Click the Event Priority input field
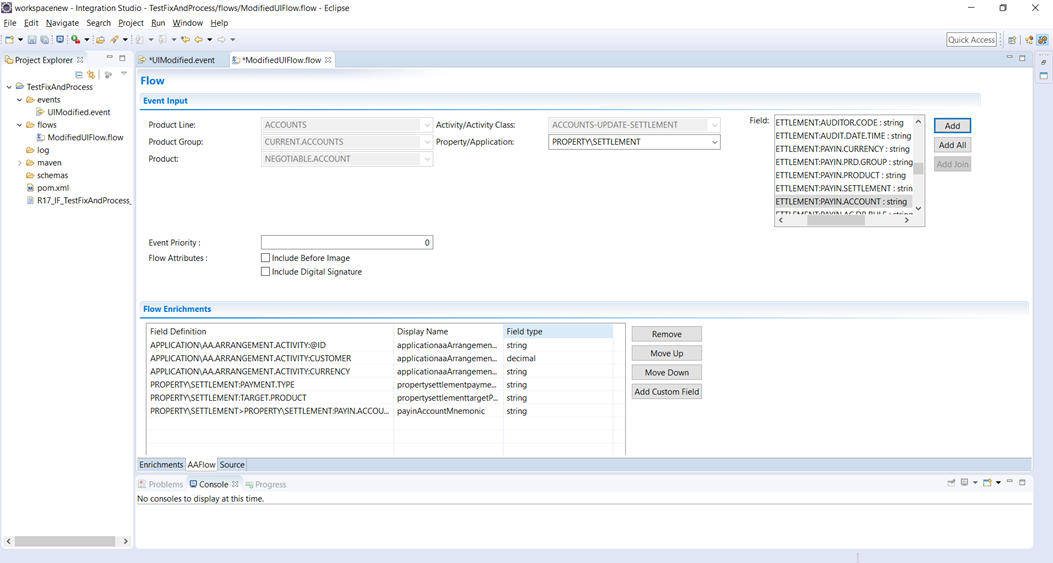Viewport: 1053px width, 563px height. click(x=346, y=242)
